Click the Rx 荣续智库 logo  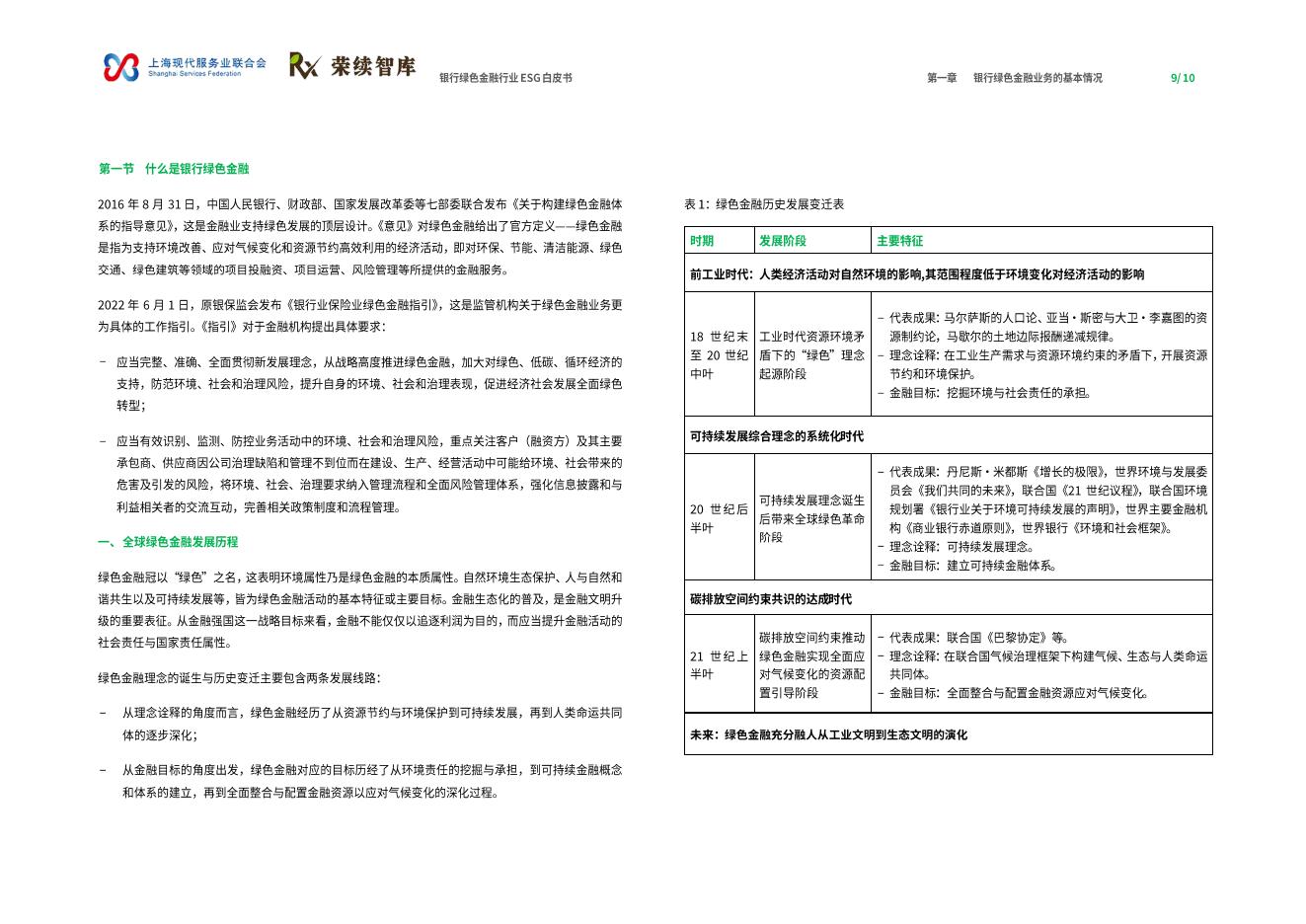point(352,66)
